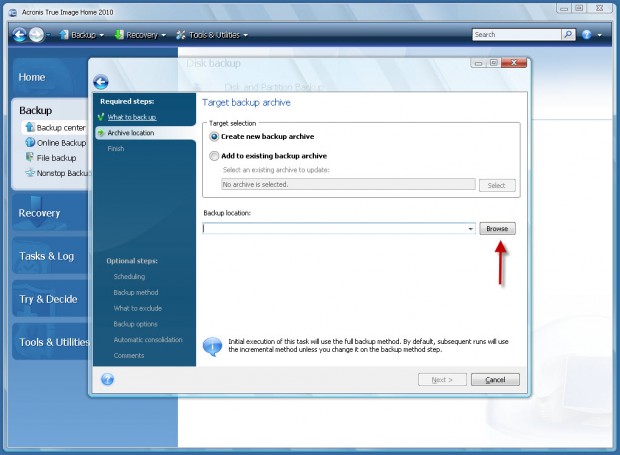Click the blue back arrow in main toolbar
The height and width of the screenshot is (455, 620).
tap(19, 35)
